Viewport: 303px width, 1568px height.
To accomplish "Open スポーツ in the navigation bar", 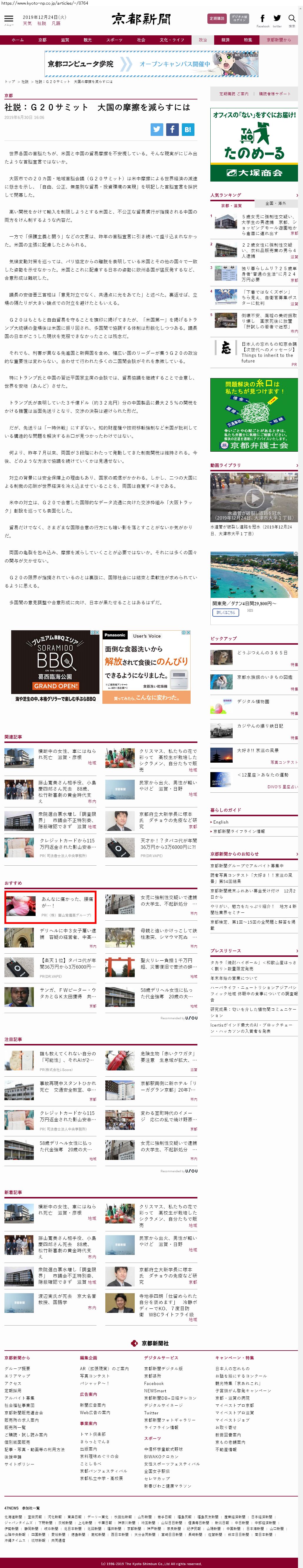I will pyautogui.click(x=114, y=39).
